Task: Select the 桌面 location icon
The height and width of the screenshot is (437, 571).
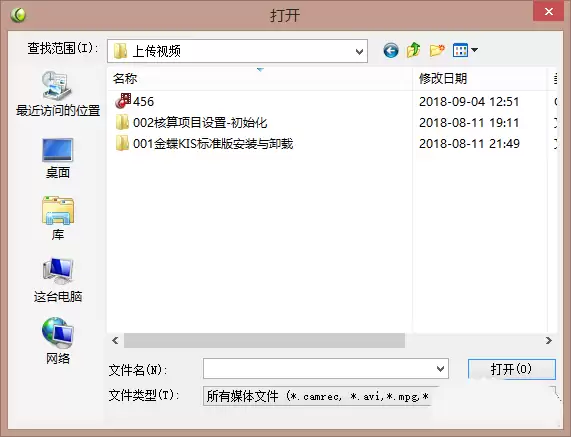Action: coord(58,158)
